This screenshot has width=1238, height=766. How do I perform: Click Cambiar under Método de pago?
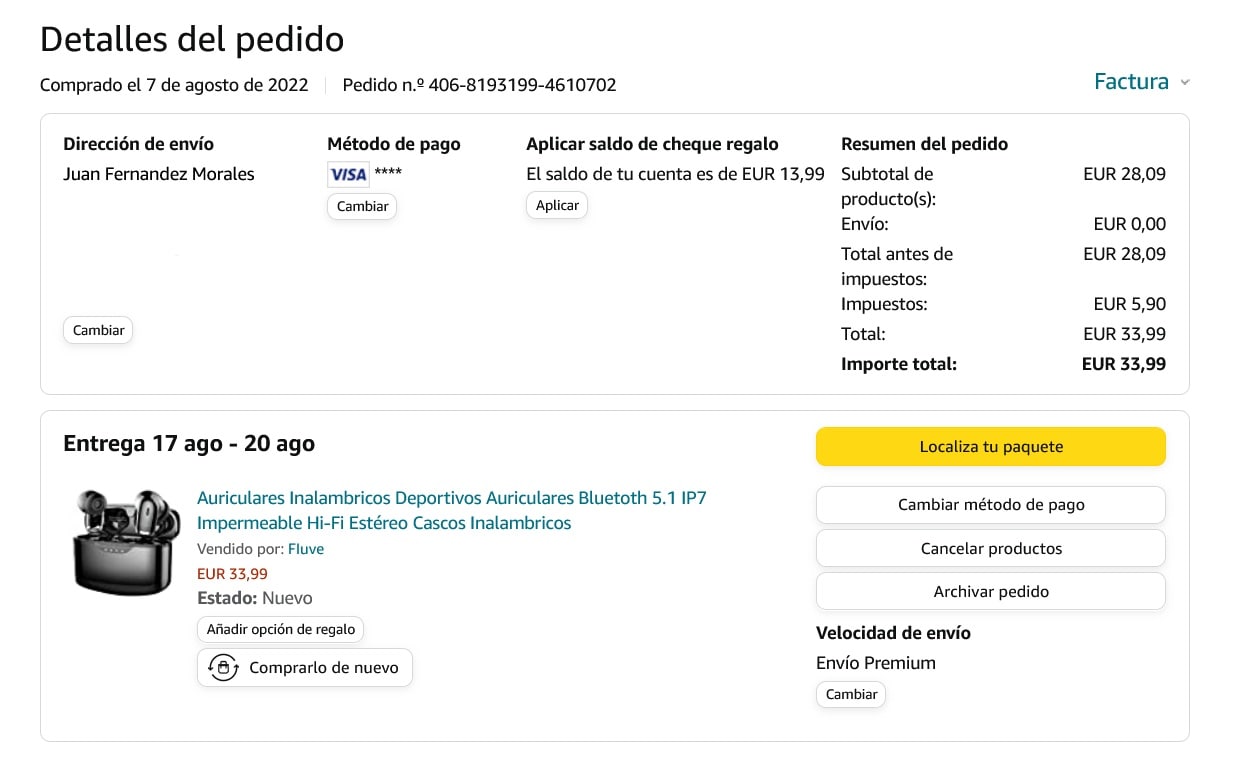click(362, 206)
